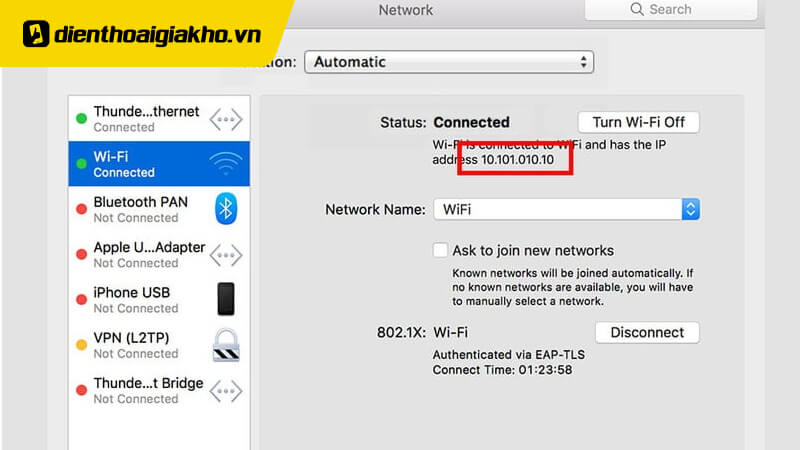
Task: Click the blue arrows of Network Name combo box
Action: click(x=690, y=210)
